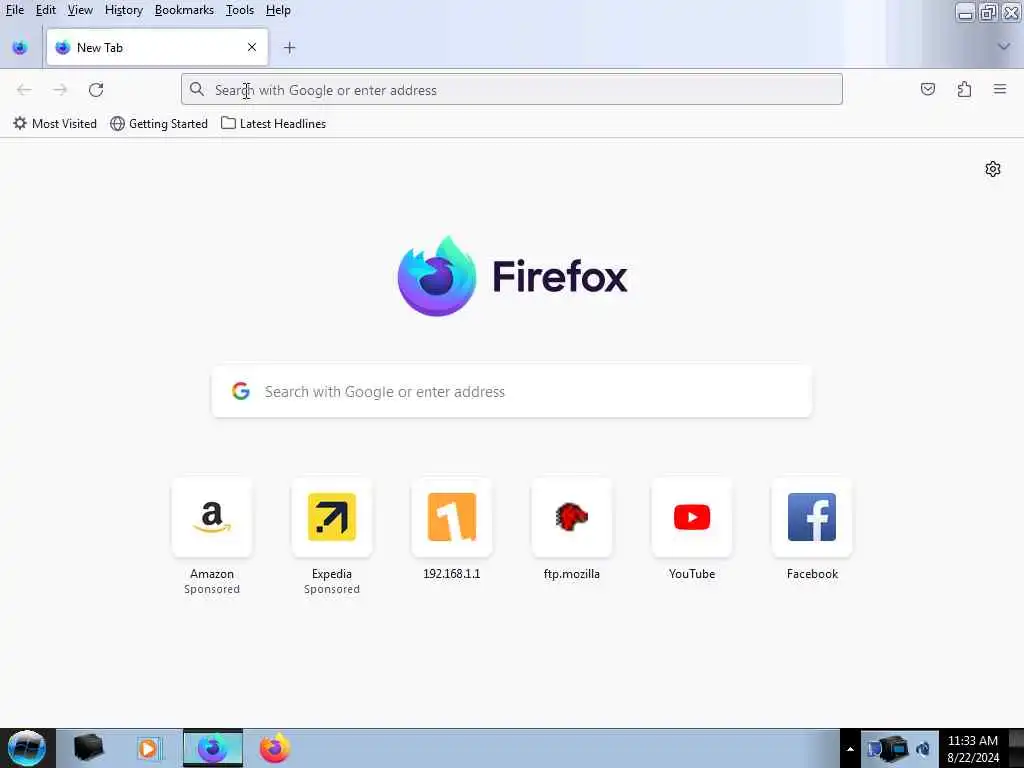Click the 'Sponsored' text under Expedia
This screenshot has height=768, width=1024.
[x=332, y=589]
